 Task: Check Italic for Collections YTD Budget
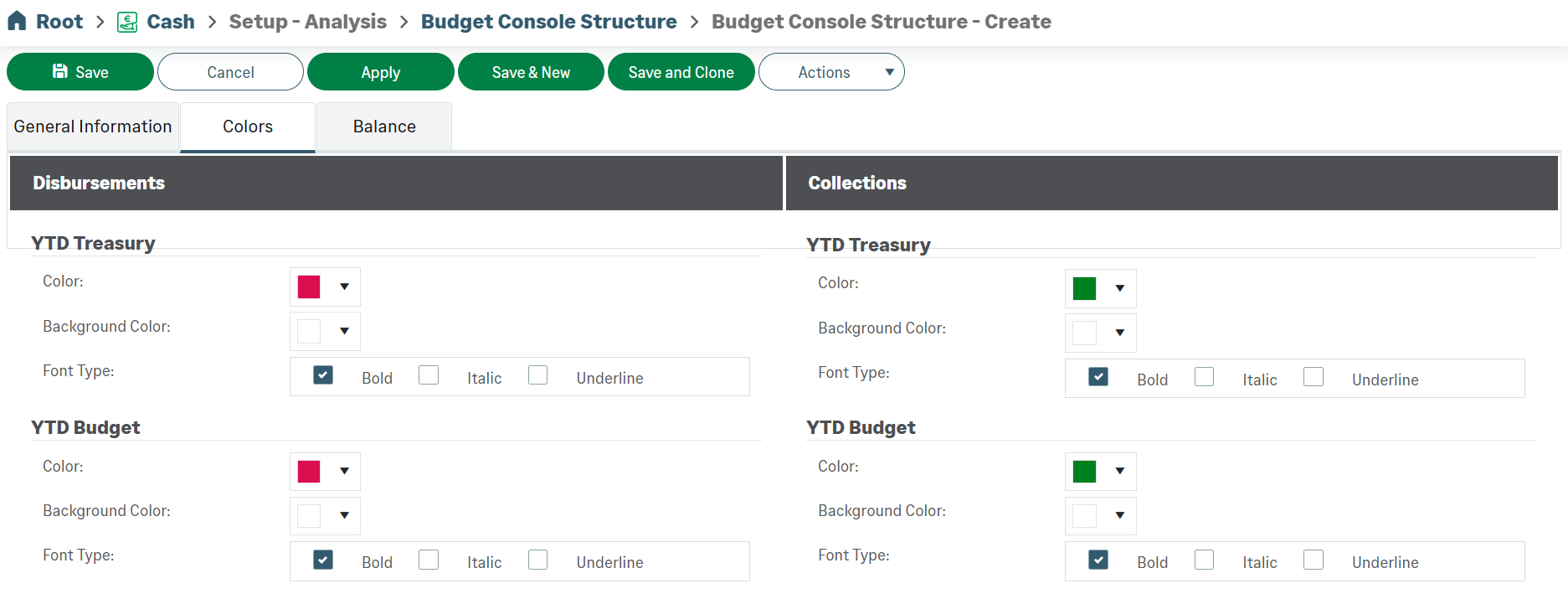point(1204,559)
